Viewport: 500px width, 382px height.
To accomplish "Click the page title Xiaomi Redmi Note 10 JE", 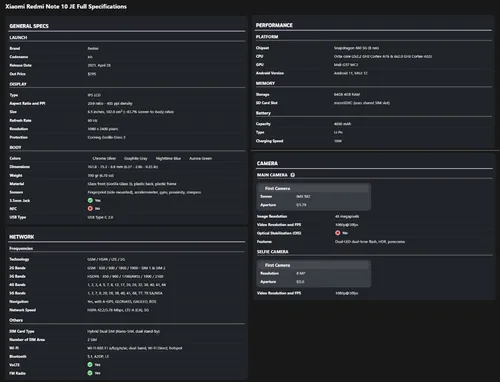I will pos(66,7).
